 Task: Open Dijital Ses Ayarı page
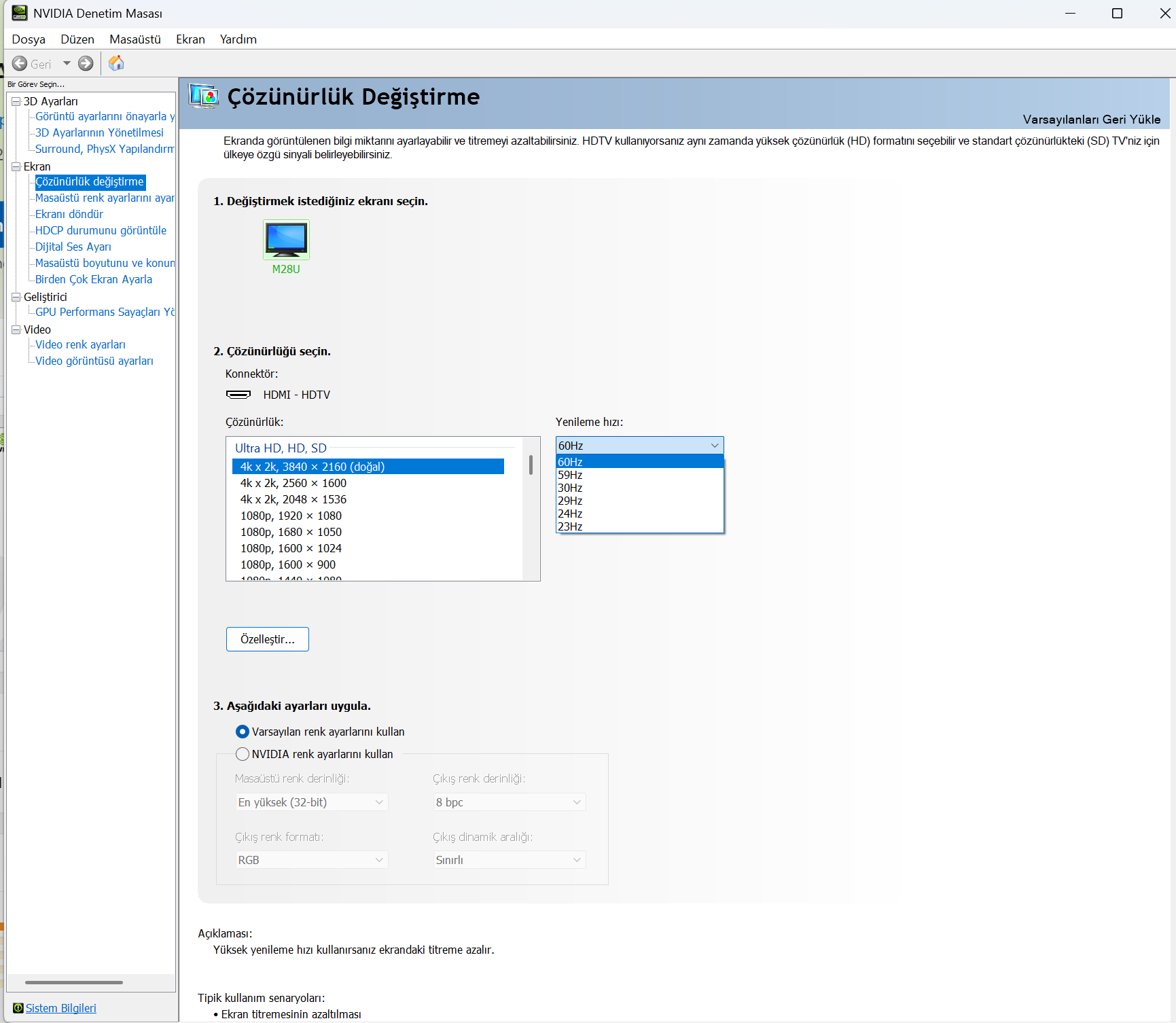[73, 247]
